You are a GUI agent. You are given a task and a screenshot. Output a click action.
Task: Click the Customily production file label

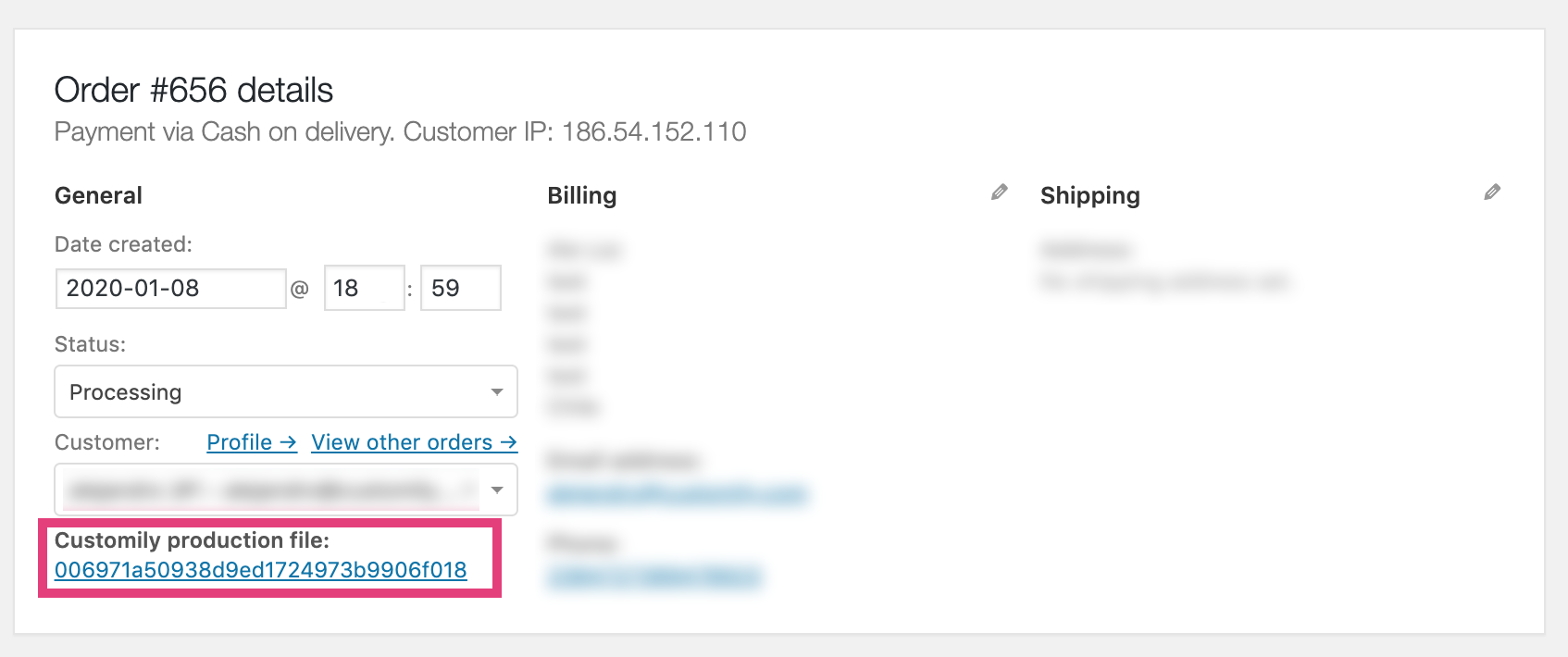(192, 540)
